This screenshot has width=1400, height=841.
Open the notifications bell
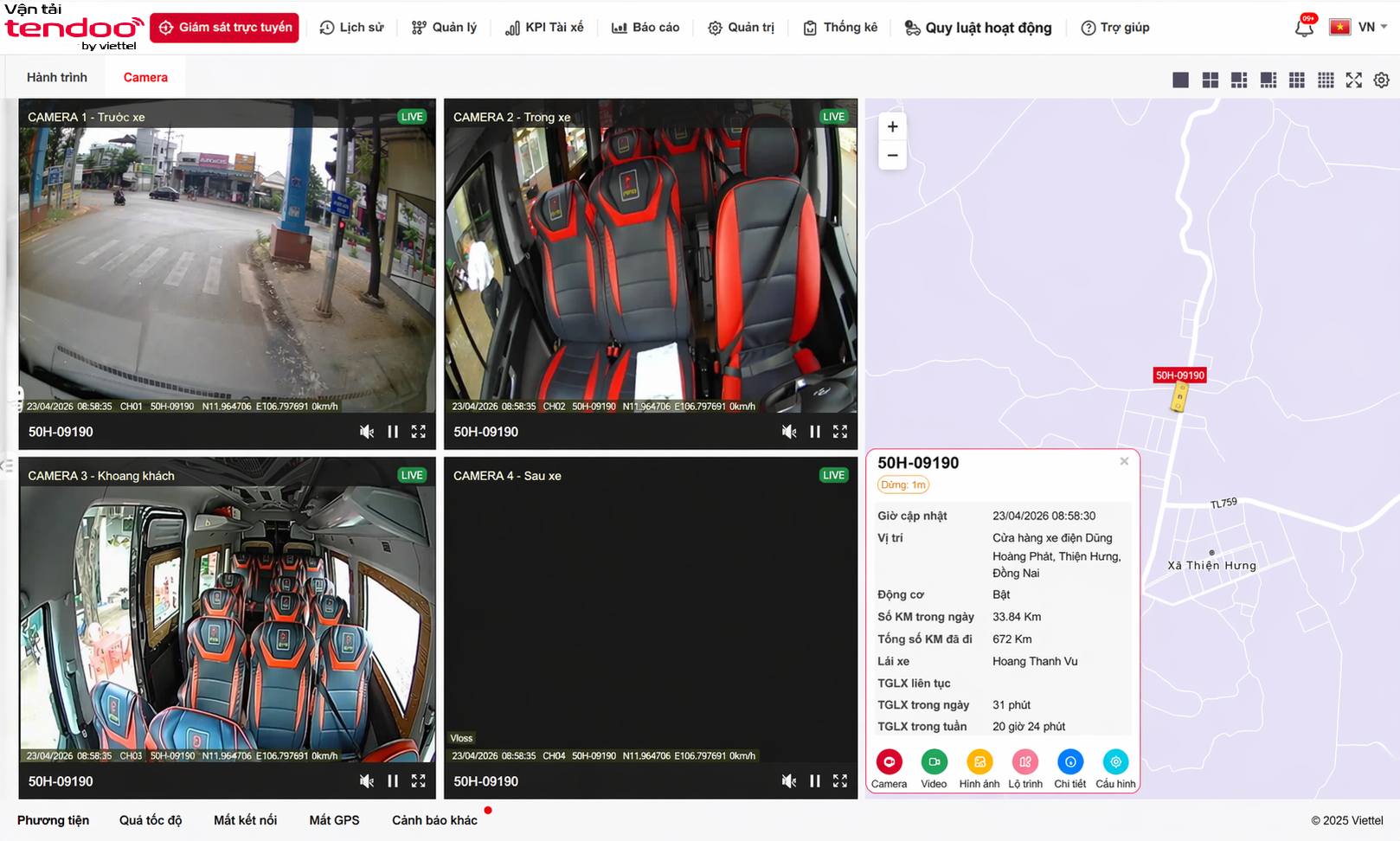1304,28
